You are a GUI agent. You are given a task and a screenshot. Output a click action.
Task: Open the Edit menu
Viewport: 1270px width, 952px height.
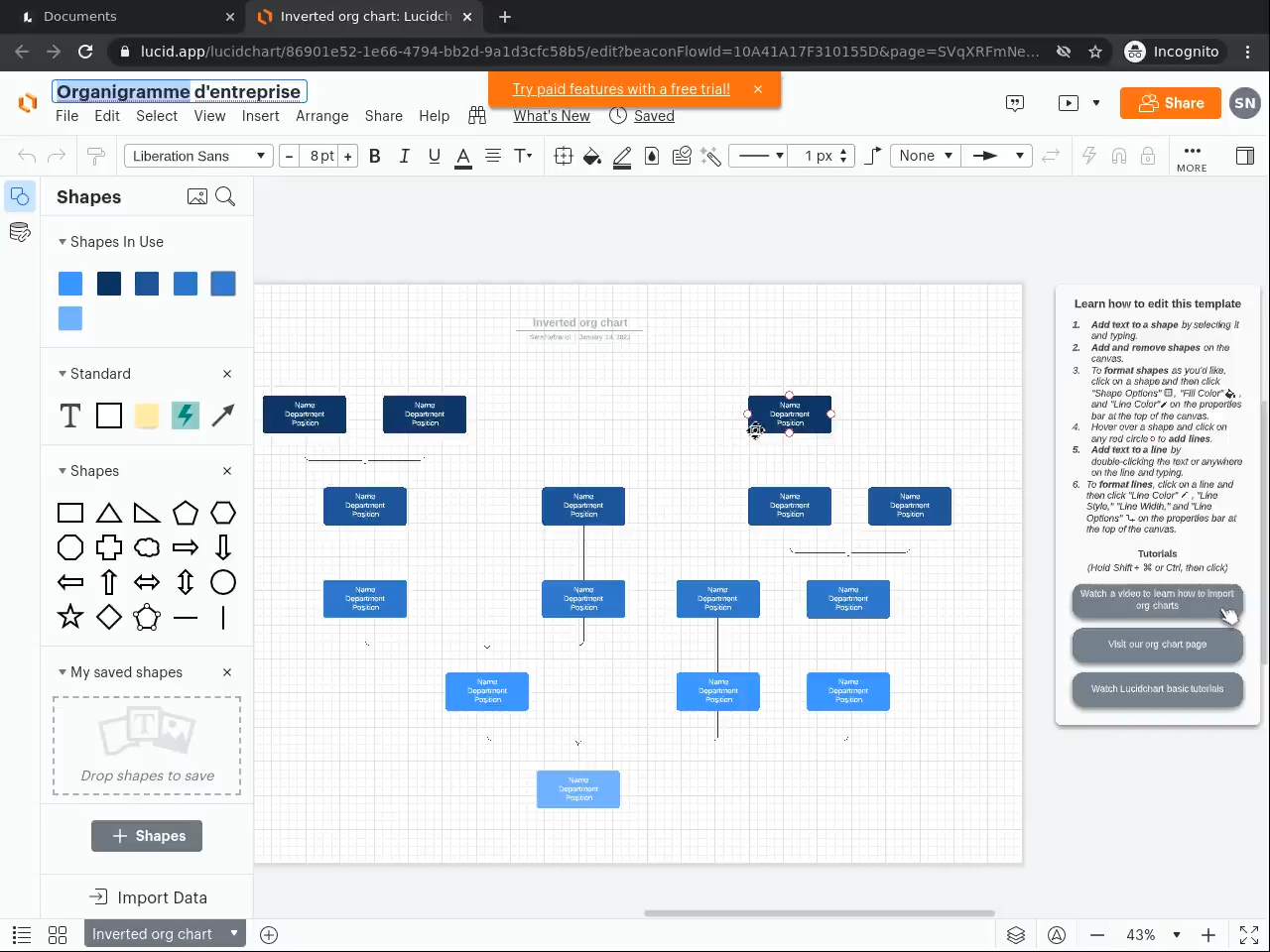pyautogui.click(x=107, y=116)
